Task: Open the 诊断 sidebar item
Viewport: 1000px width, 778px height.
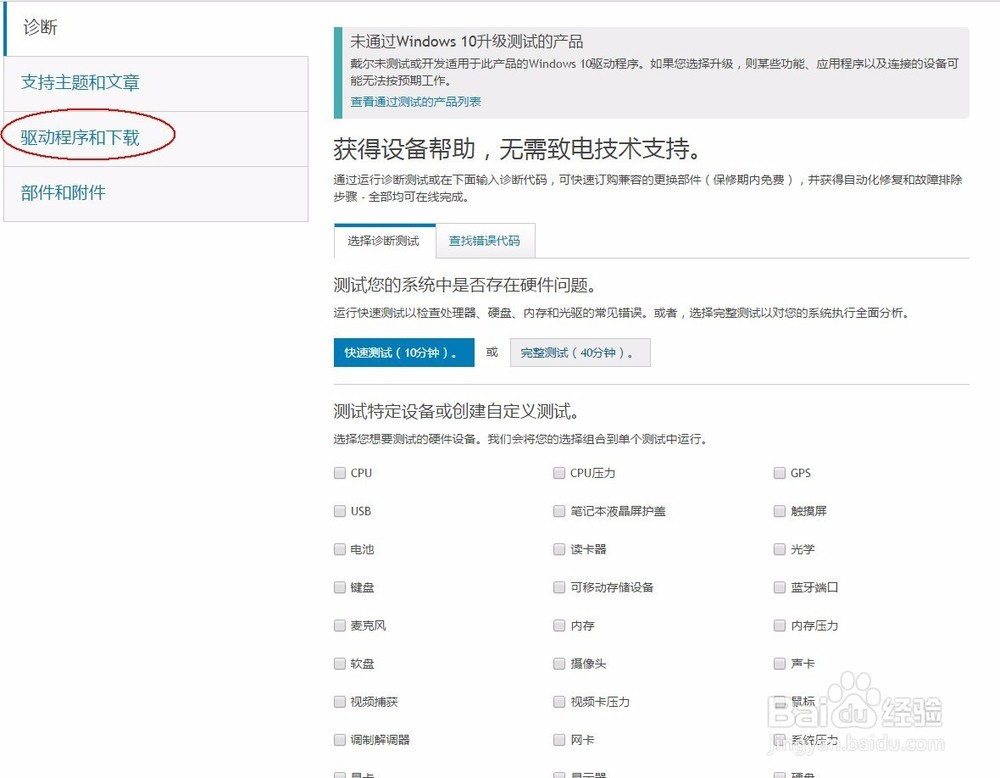Action: [156, 27]
